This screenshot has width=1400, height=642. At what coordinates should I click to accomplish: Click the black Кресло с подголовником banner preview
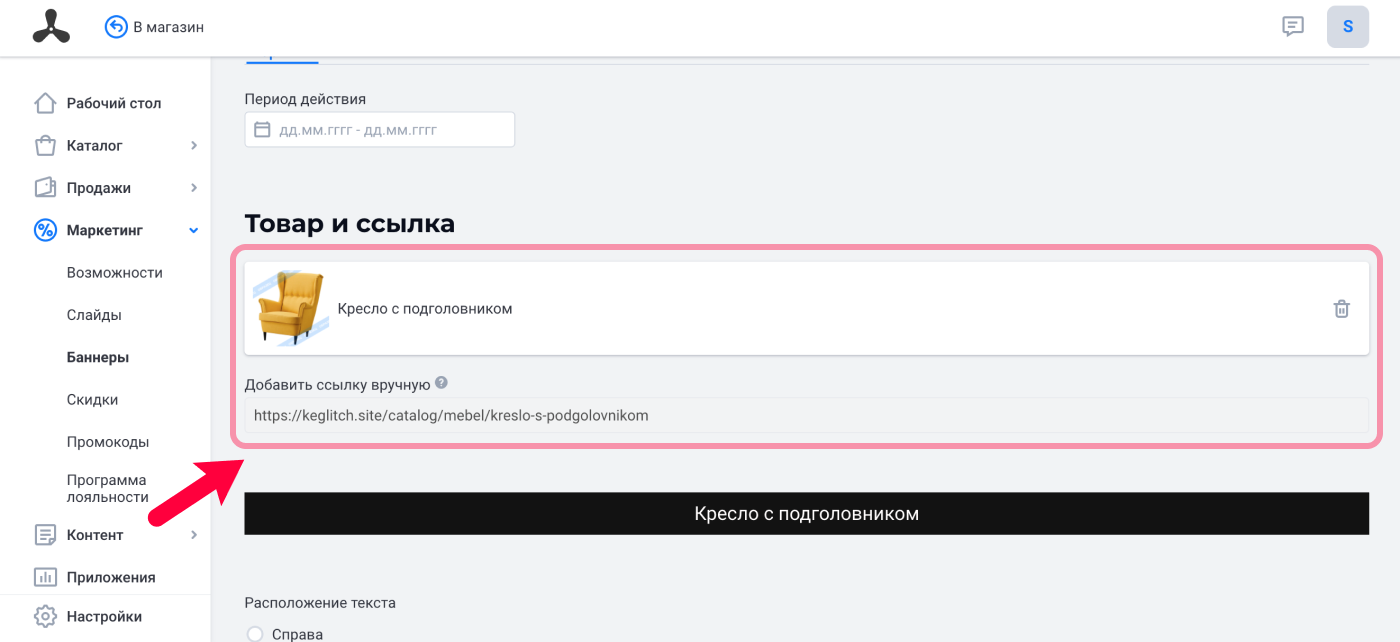pyautogui.click(x=806, y=514)
